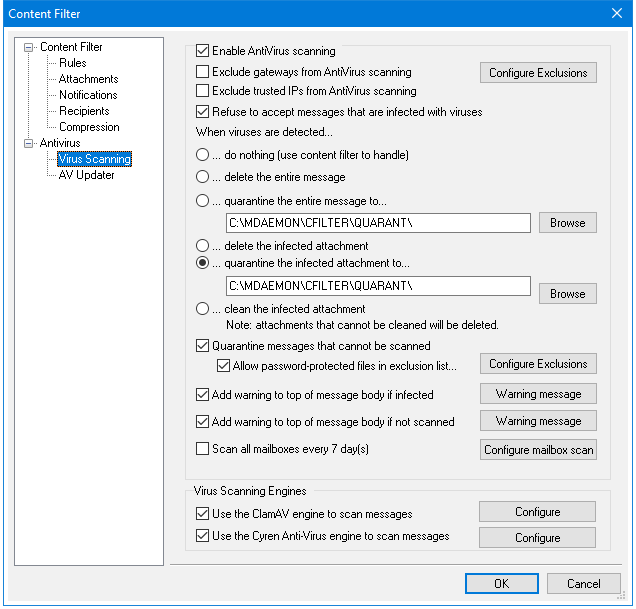The height and width of the screenshot is (609, 636).
Task: Click Browse for the entire message quarantine path
Action: click(x=567, y=222)
